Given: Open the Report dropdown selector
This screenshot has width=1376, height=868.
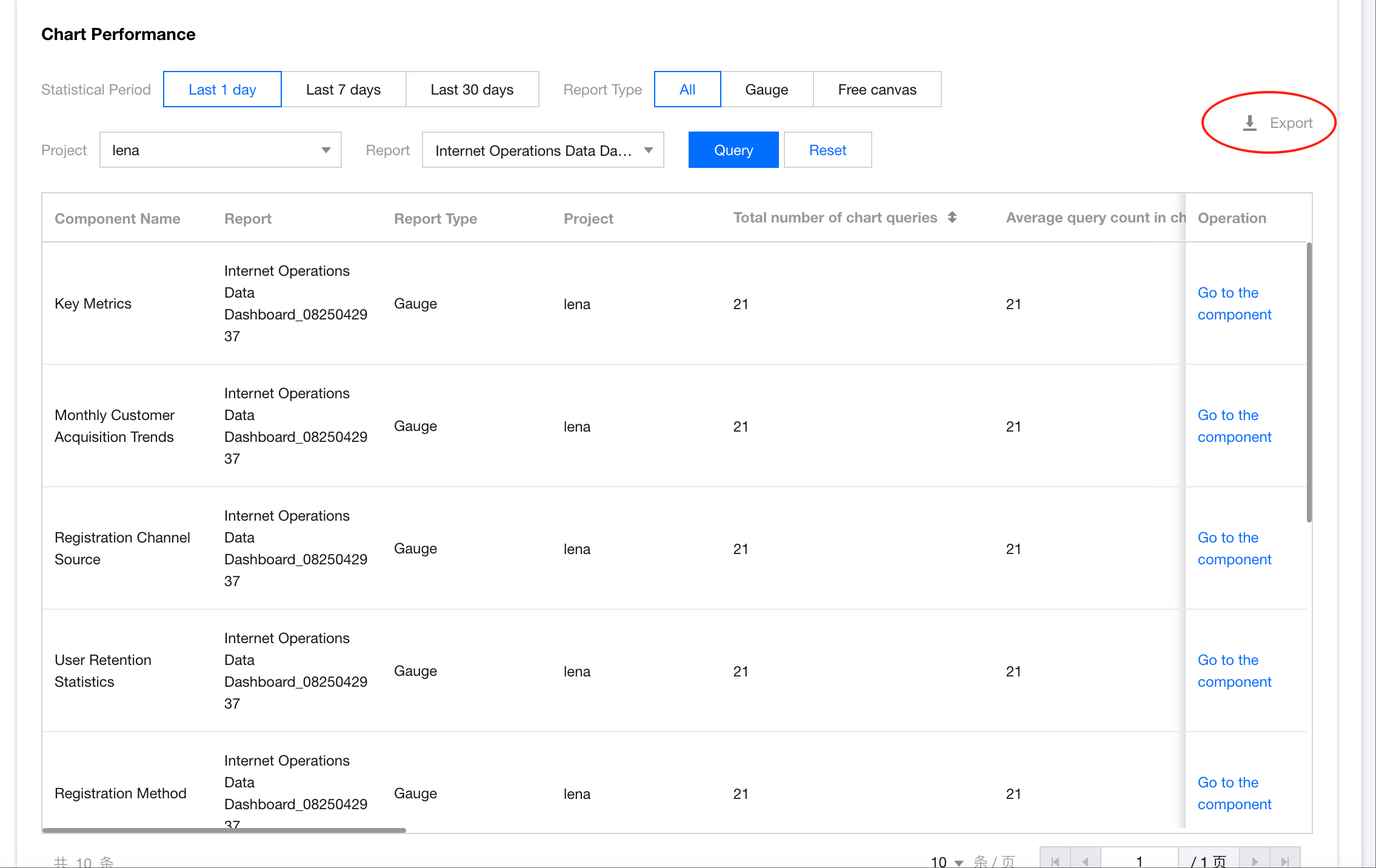Looking at the screenshot, I should pyautogui.click(x=543, y=150).
